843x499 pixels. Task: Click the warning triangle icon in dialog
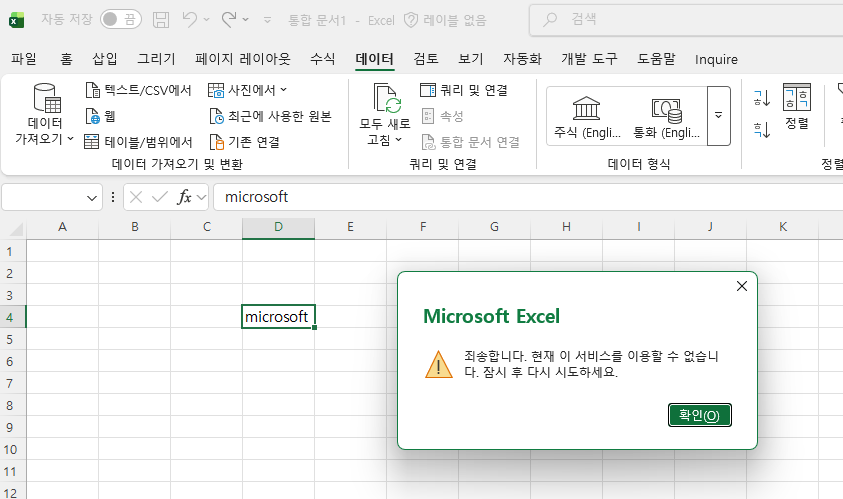point(439,365)
